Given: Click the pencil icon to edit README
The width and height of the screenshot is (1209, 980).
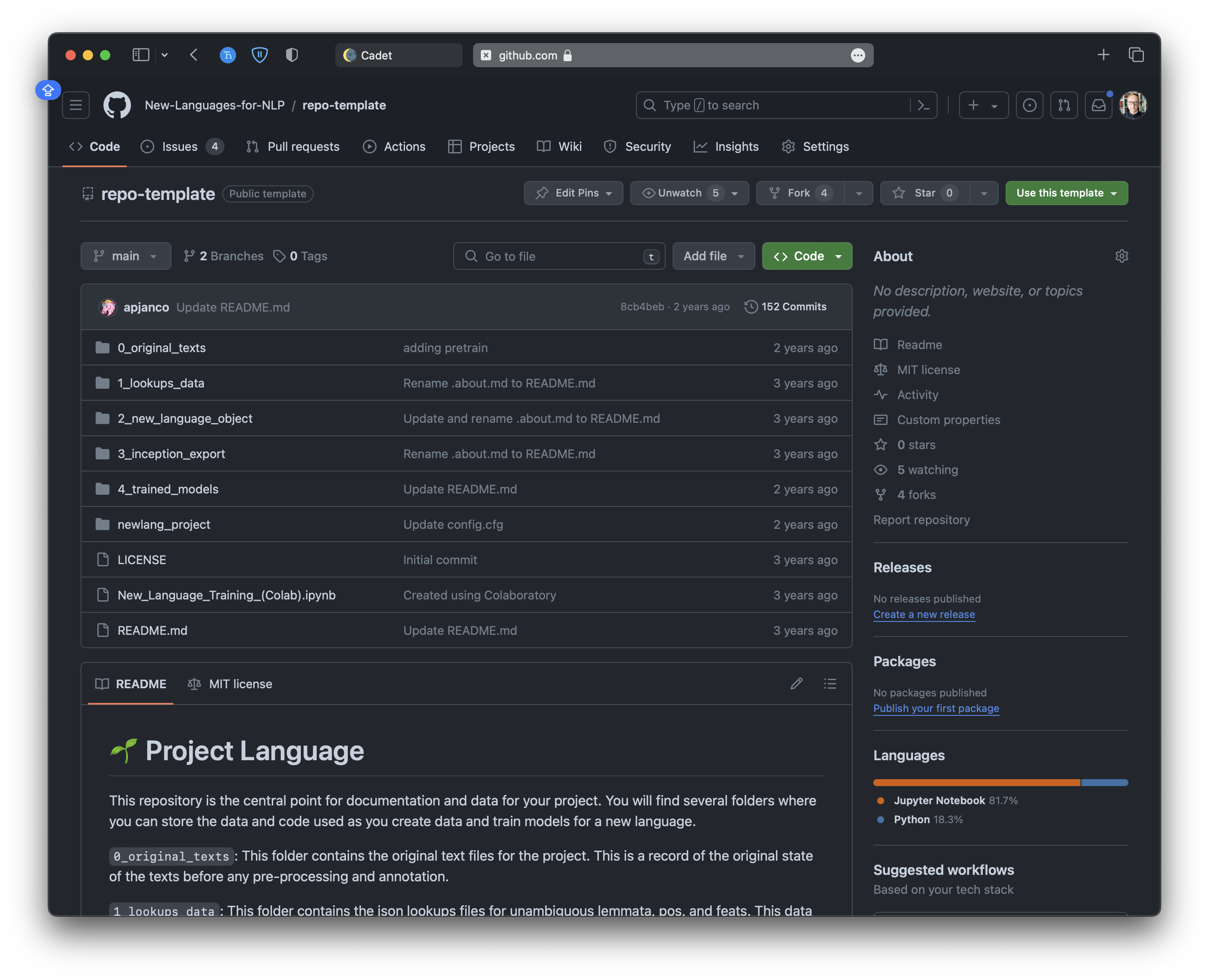Looking at the screenshot, I should click(x=796, y=684).
